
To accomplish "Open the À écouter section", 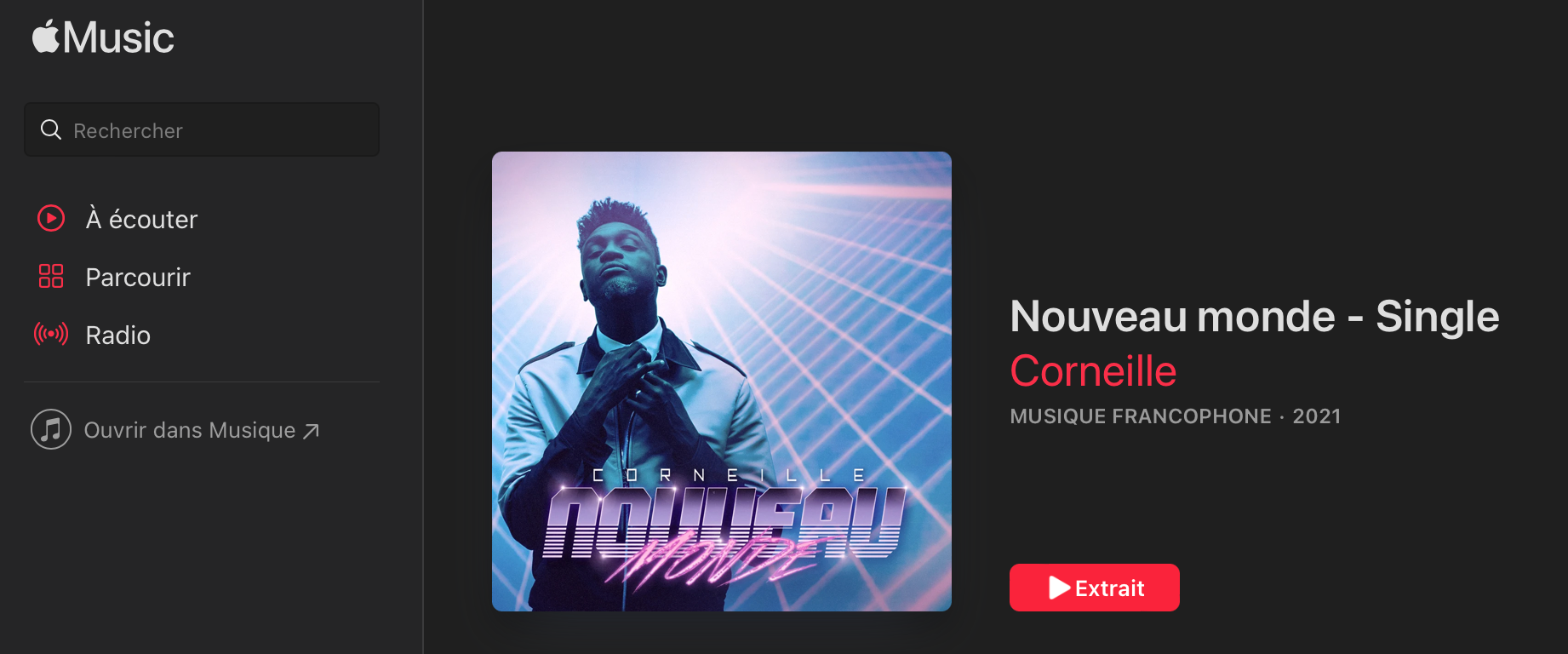I will (x=141, y=219).
